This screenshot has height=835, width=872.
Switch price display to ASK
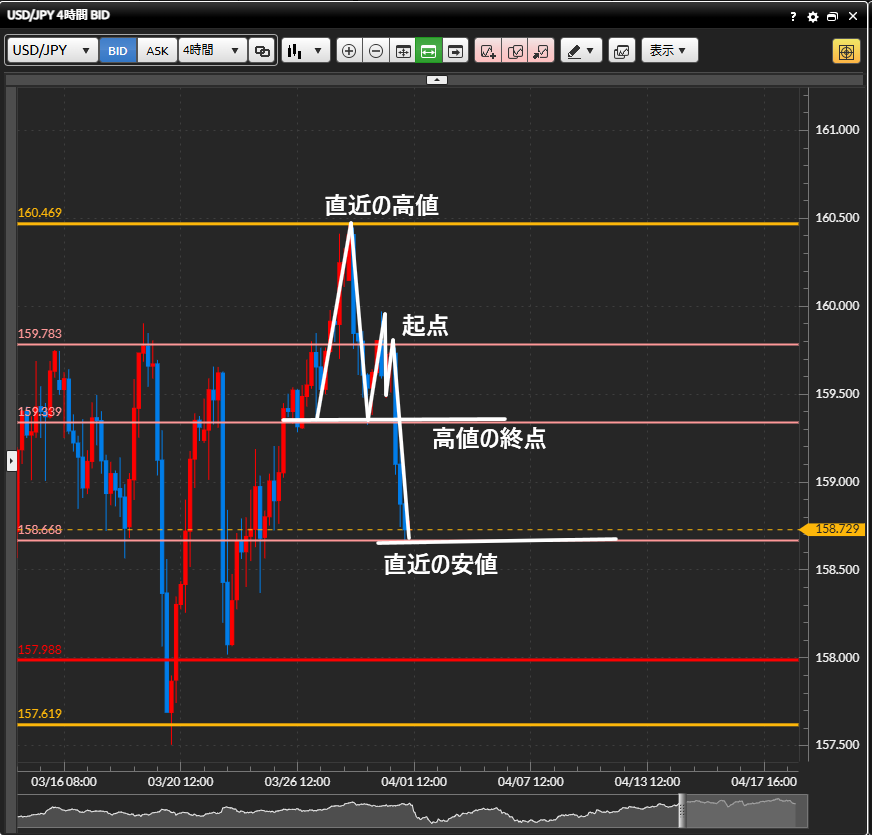click(x=158, y=51)
